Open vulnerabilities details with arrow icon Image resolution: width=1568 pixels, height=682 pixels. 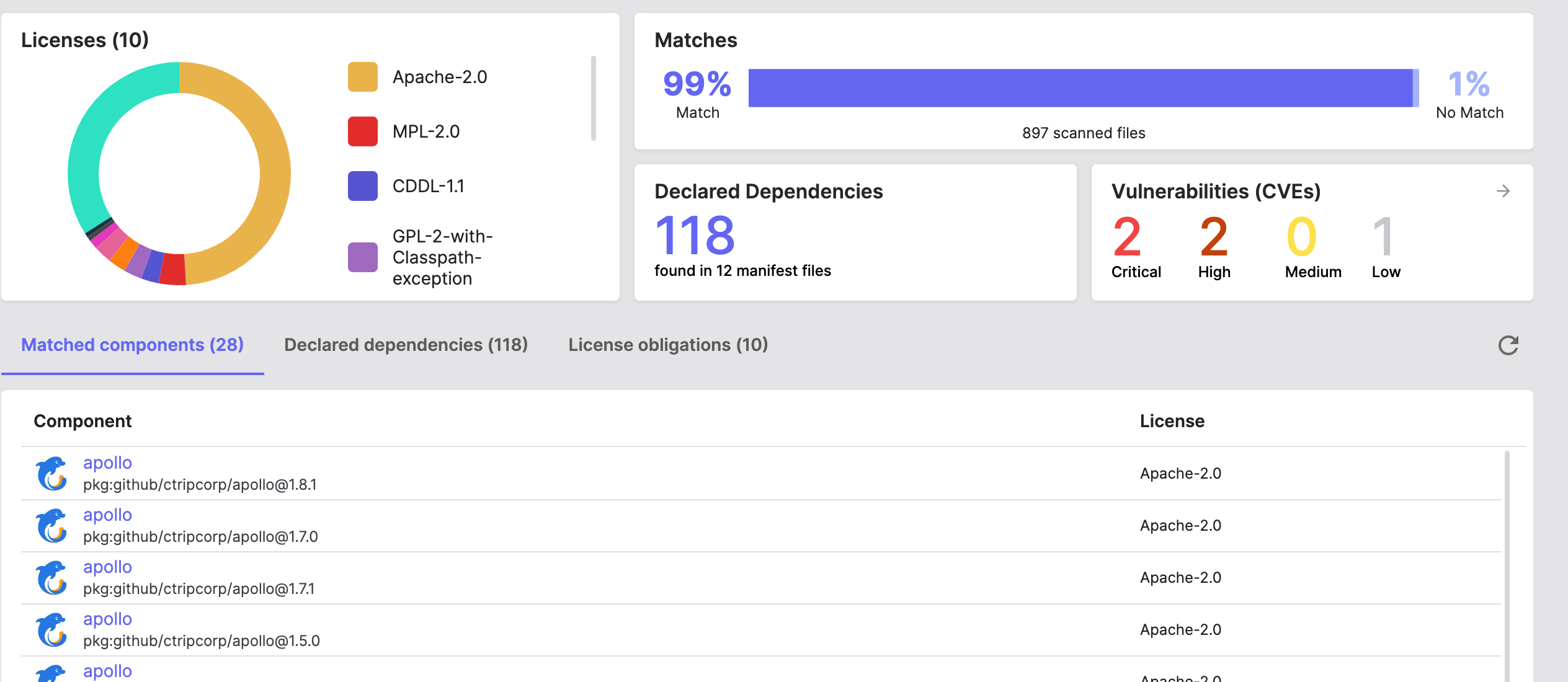[1503, 191]
